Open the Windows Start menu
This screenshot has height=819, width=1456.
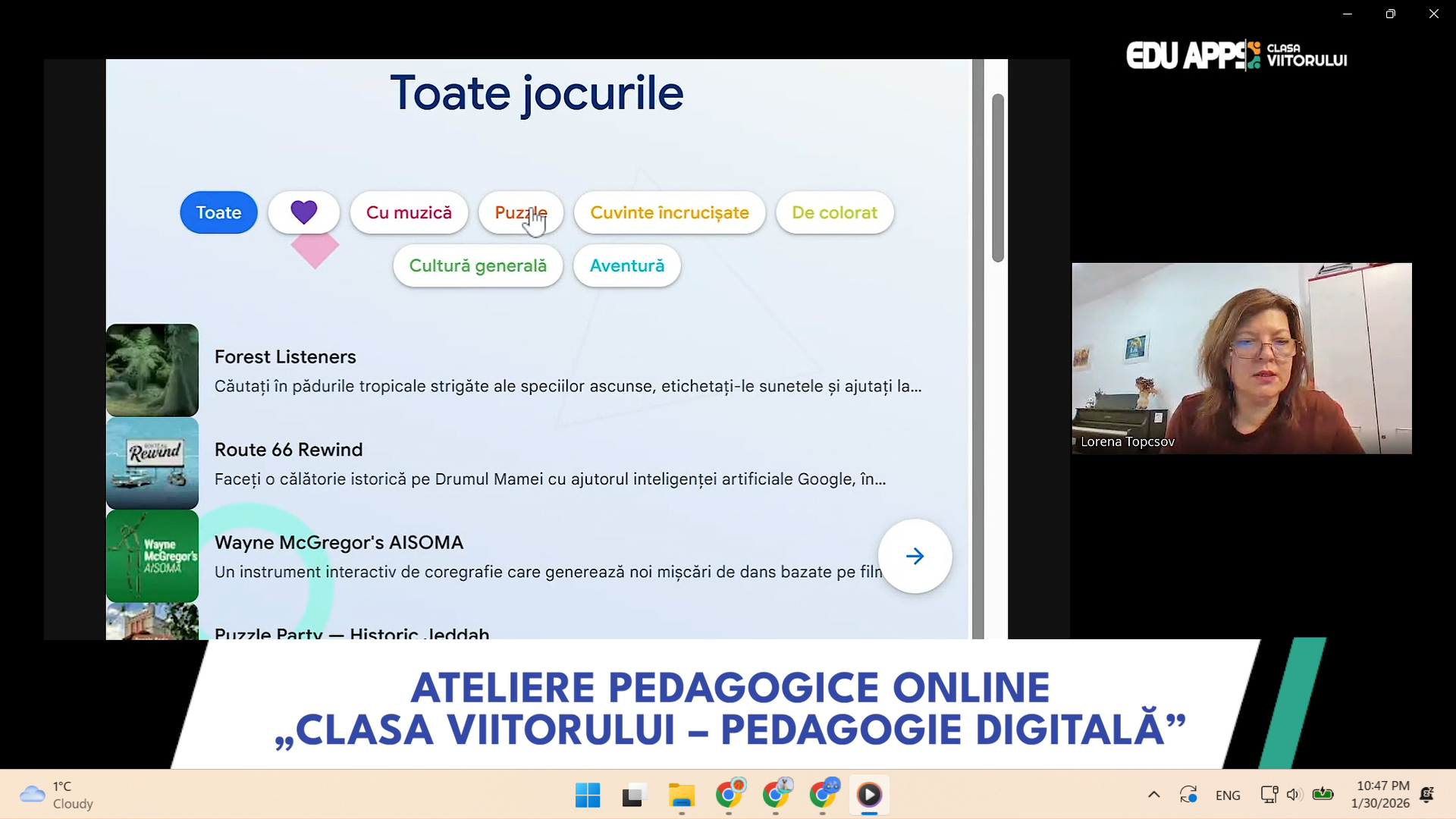(x=588, y=795)
